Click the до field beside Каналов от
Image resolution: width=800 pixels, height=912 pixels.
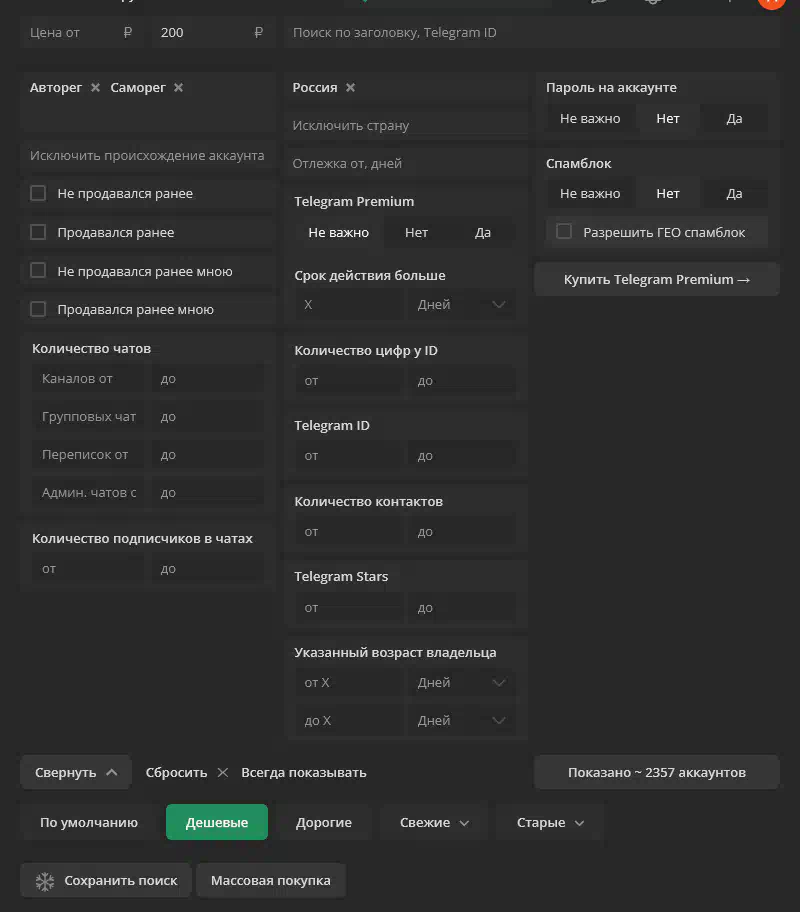(208, 379)
